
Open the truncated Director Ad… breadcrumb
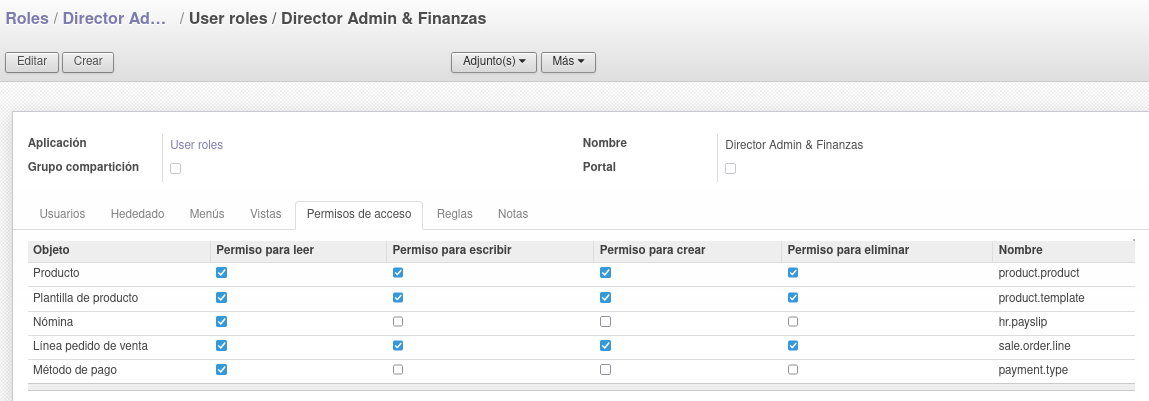click(115, 18)
